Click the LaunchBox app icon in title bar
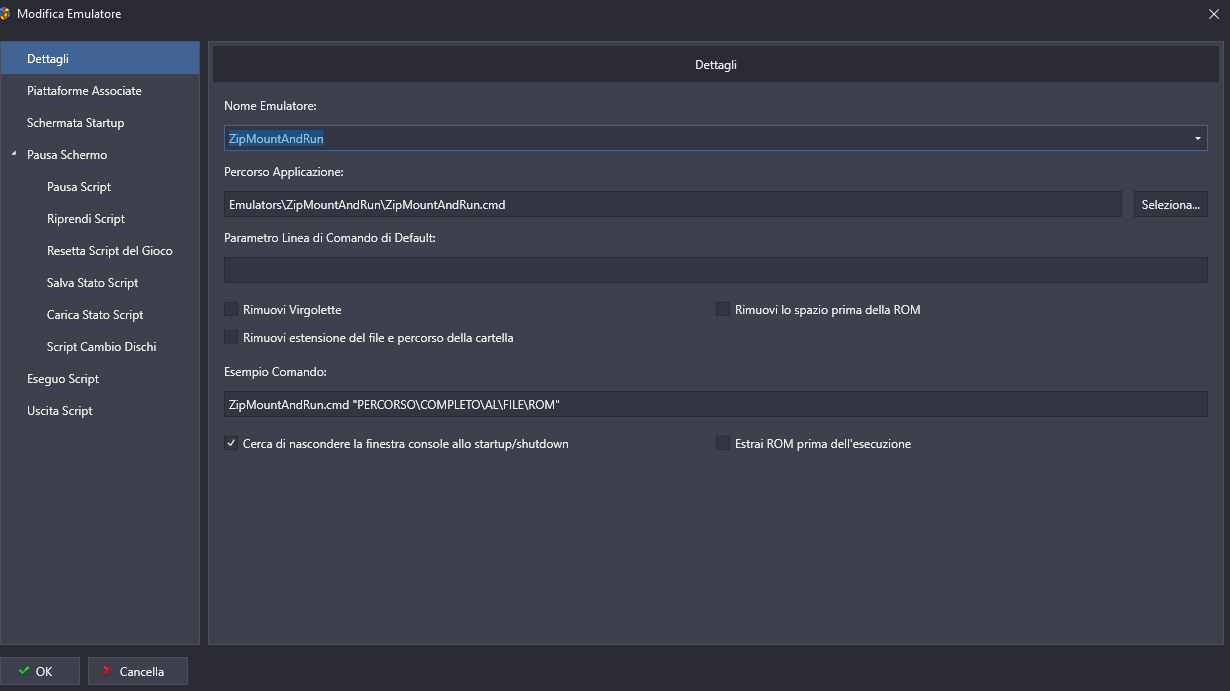This screenshot has height=691, width=1230. click(5, 14)
